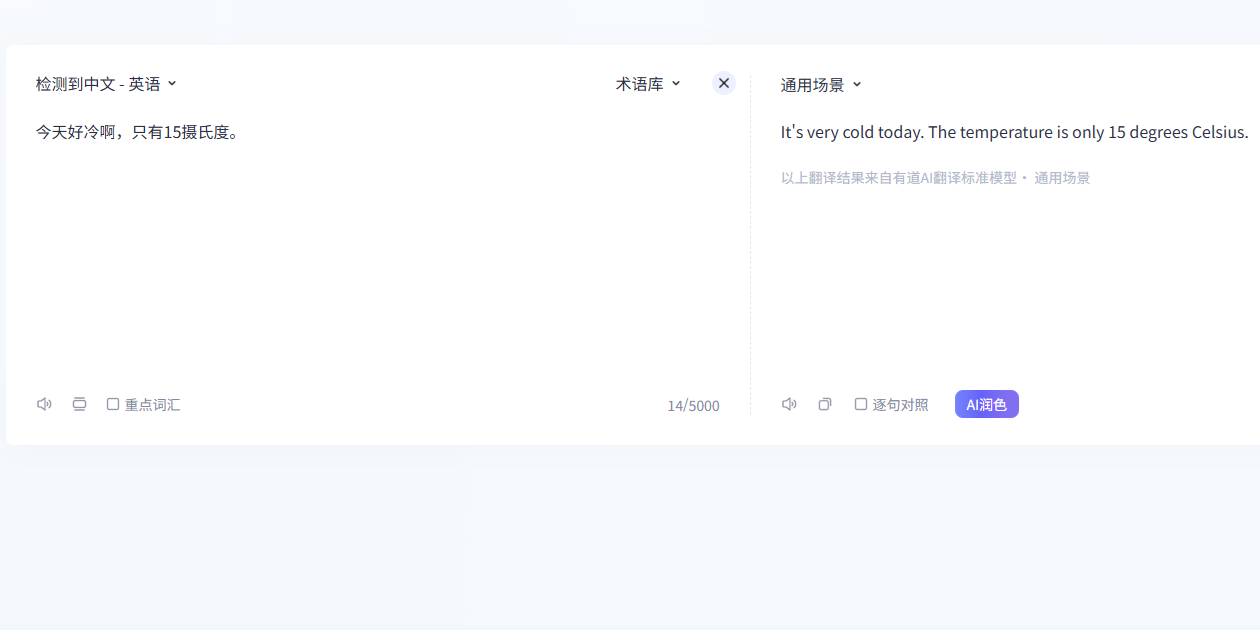Clear the source text with X button
Viewport: 1260px width, 630px height.
click(724, 83)
